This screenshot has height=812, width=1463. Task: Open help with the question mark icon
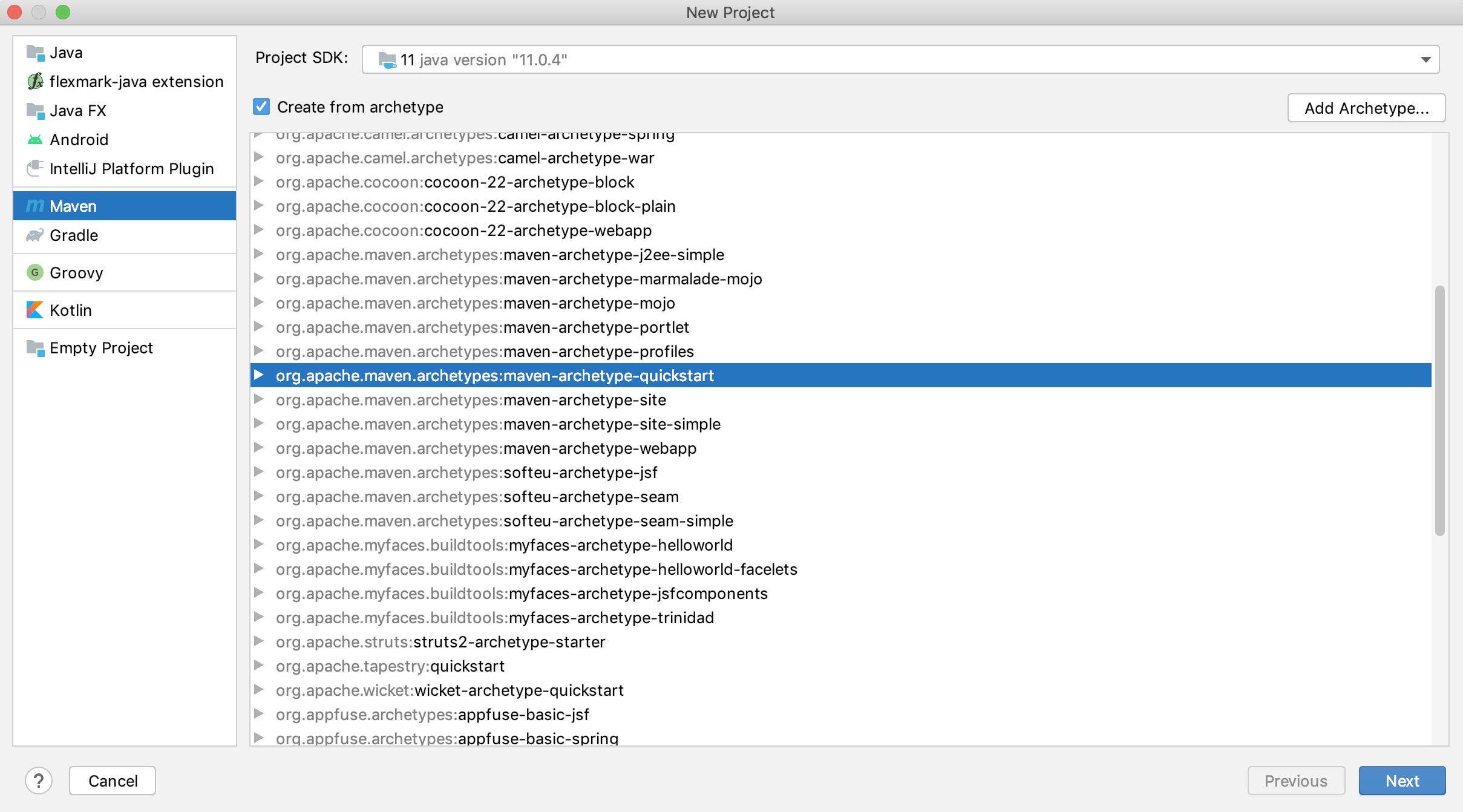click(39, 781)
